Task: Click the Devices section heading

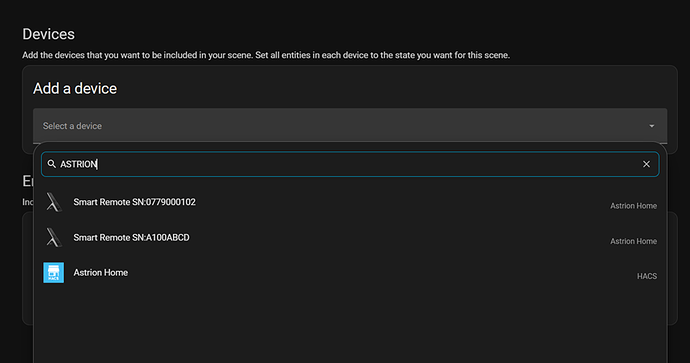Action: (48, 34)
